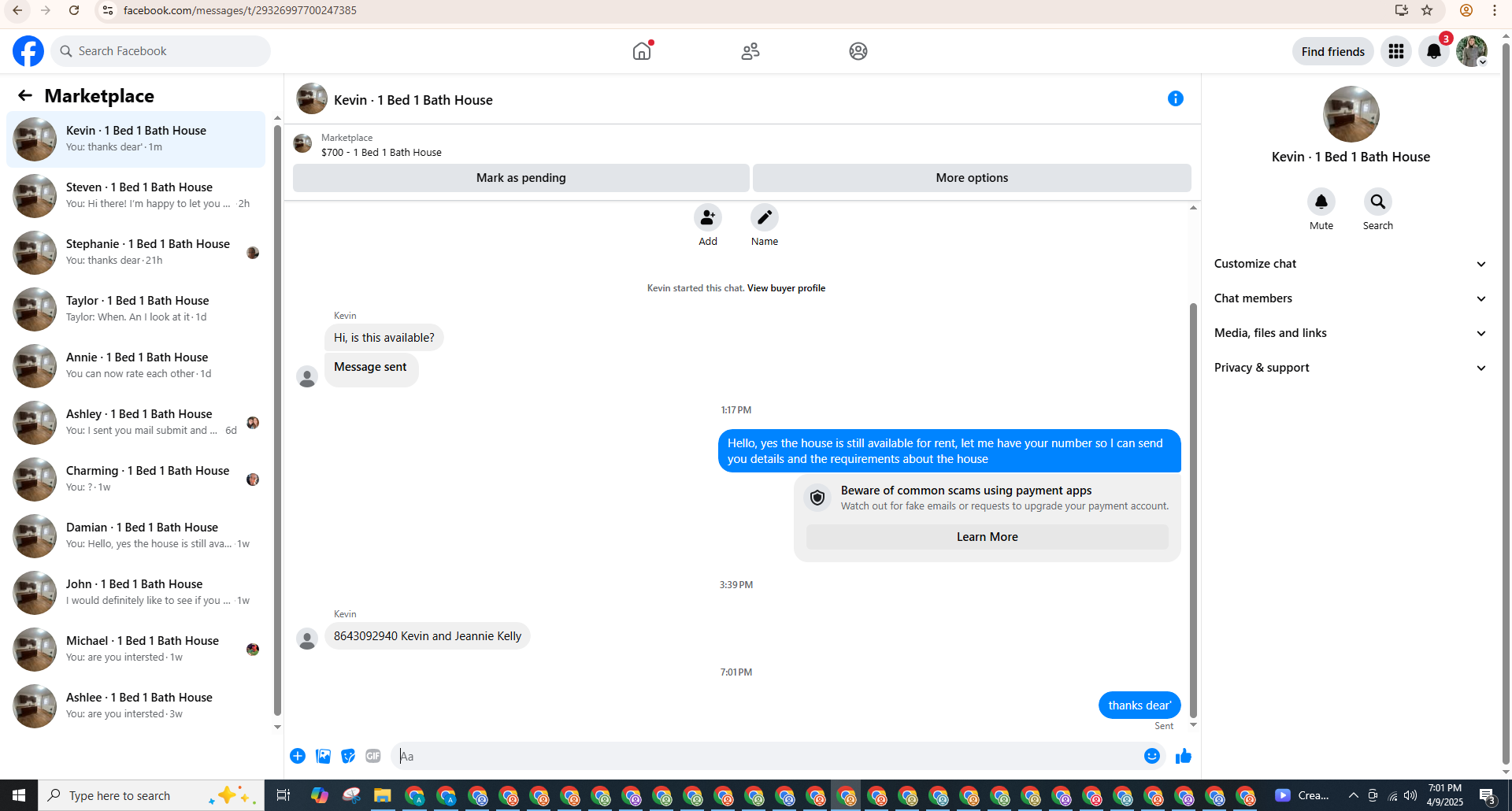Expand Chat members section
This screenshot has height=811, width=1512.
tap(1350, 298)
